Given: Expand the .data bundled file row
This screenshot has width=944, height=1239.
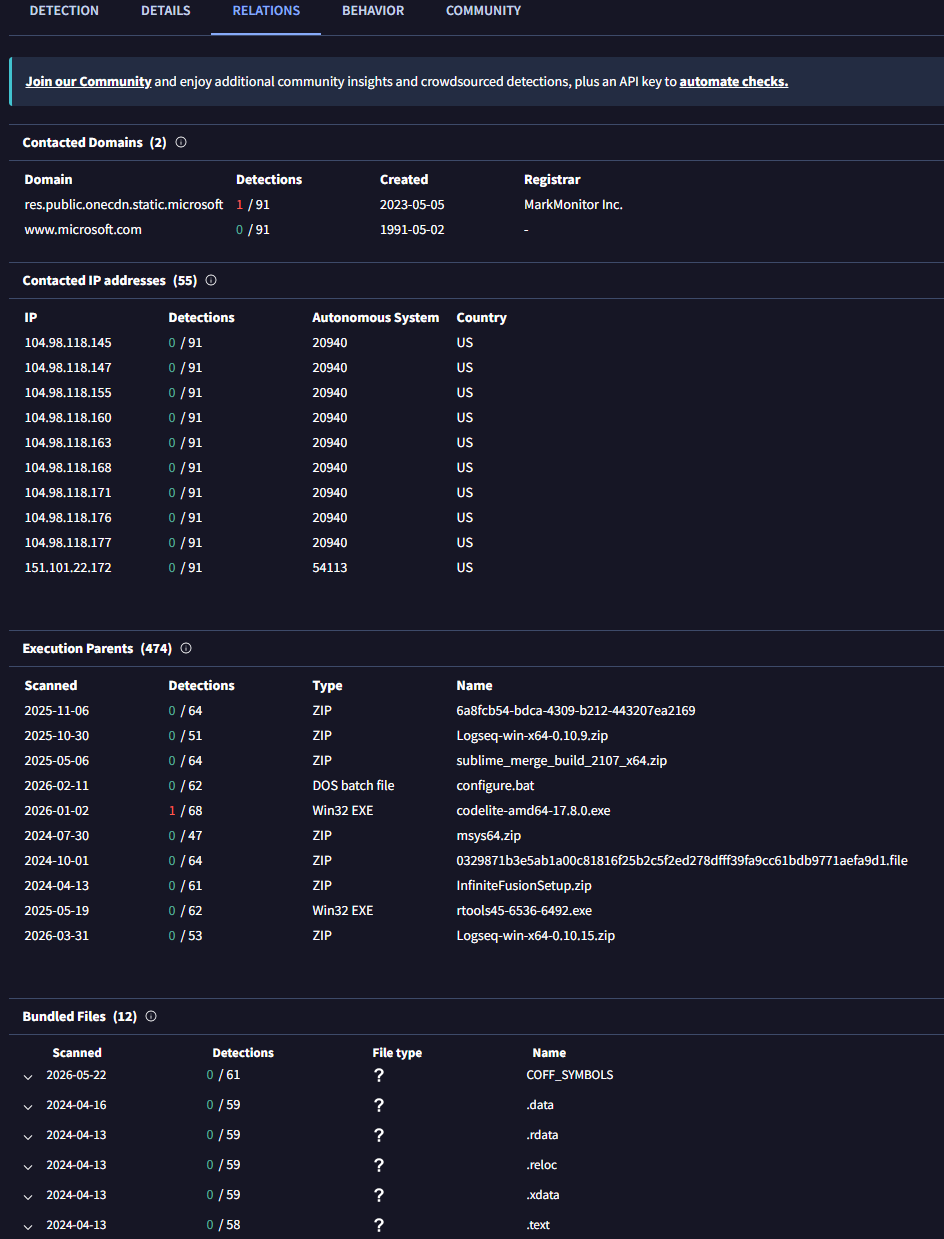Looking at the screenshot, I should [x=28, y=1106].
